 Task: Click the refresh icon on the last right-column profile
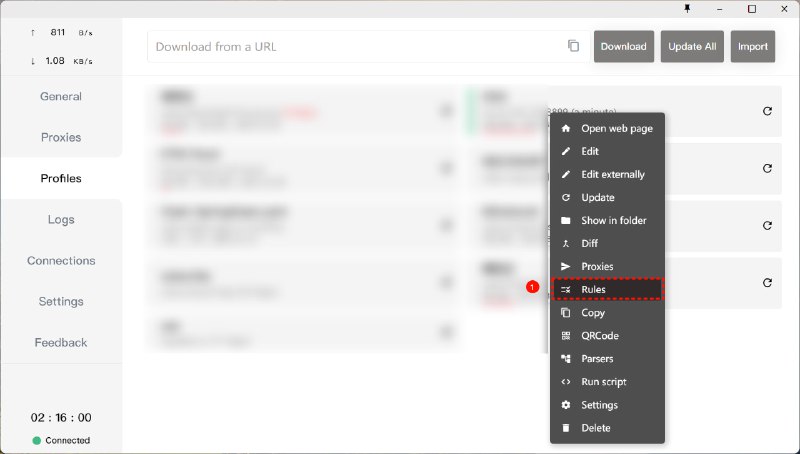tap(767, 283)
